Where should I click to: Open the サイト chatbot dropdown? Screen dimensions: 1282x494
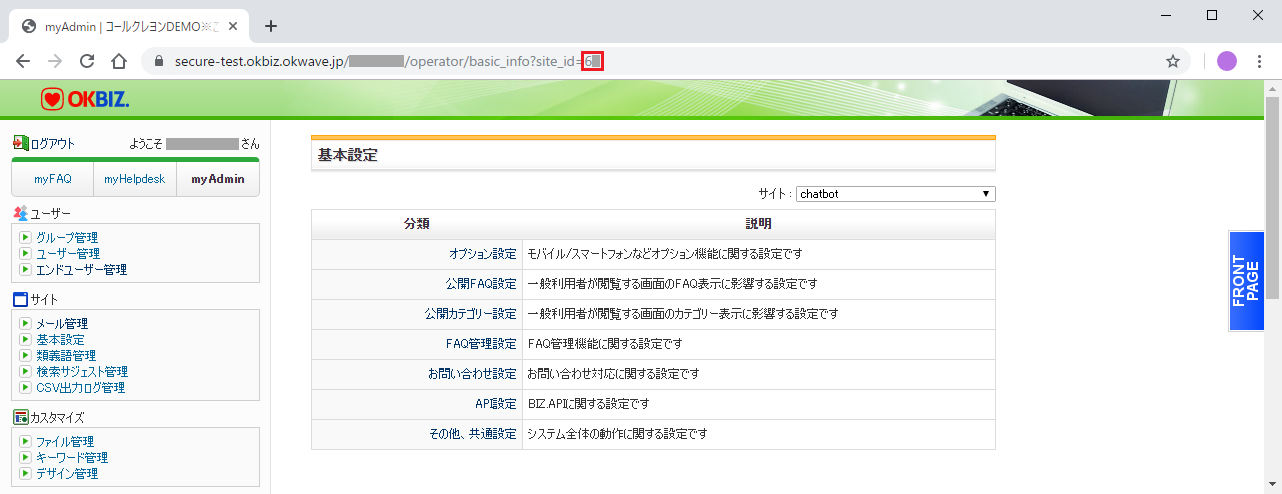pyautogui.click(x=895, y=194)
